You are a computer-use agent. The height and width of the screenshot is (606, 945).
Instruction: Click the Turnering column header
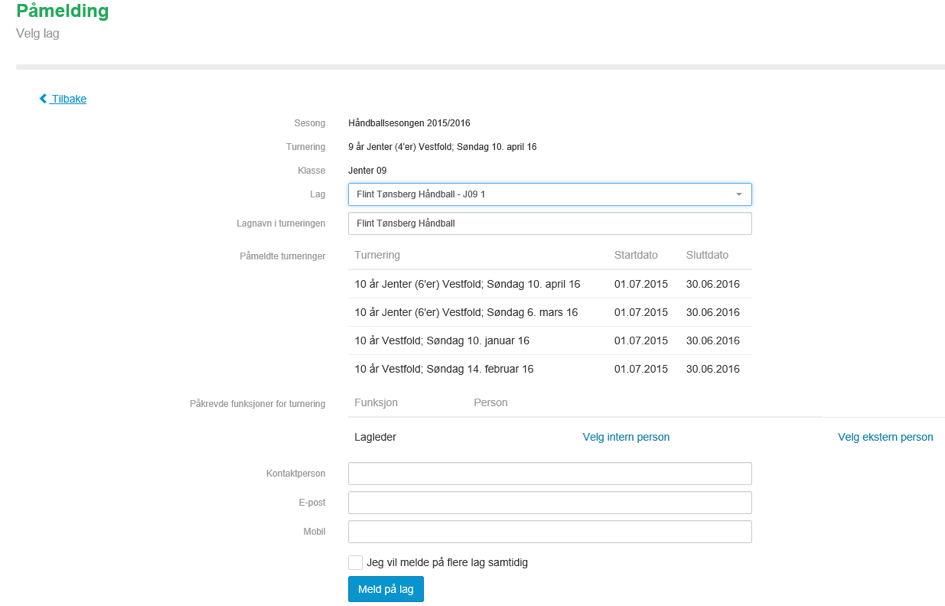pyautogui.click(x=377, y=256)
